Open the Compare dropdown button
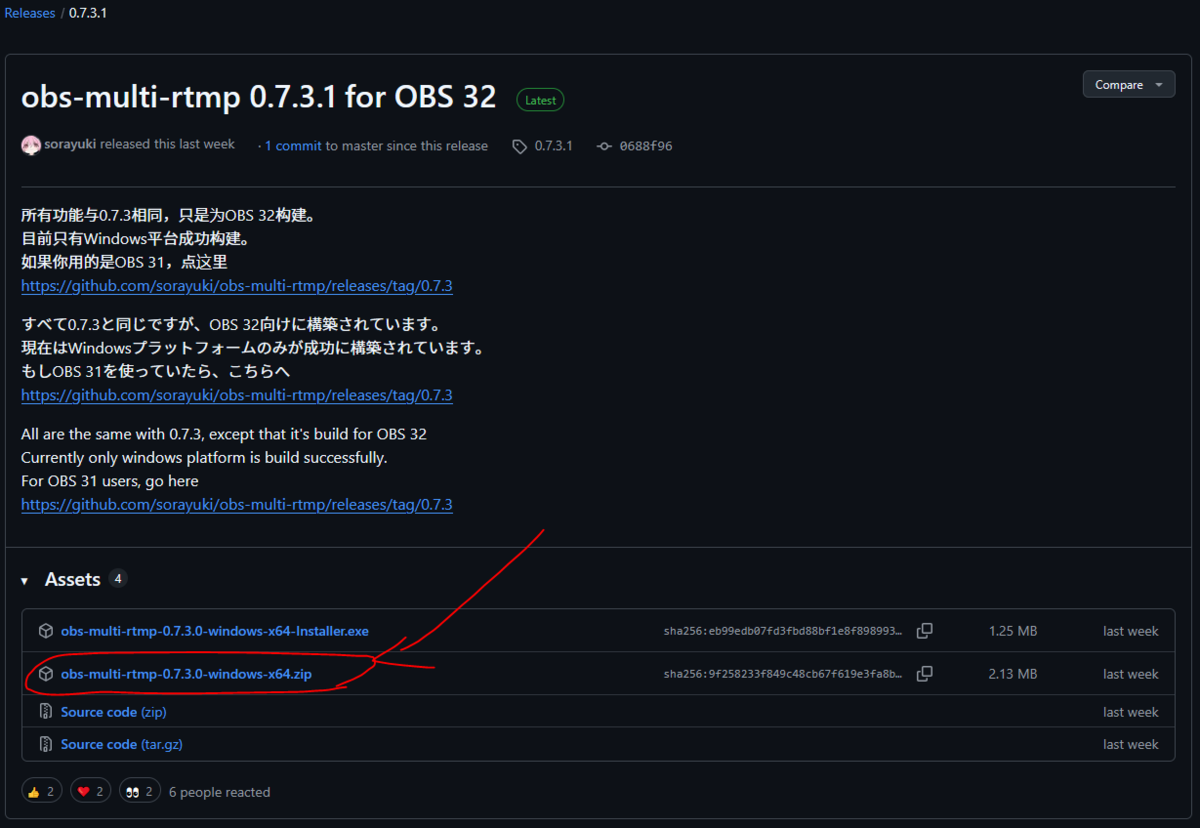 click(1129, 85)
